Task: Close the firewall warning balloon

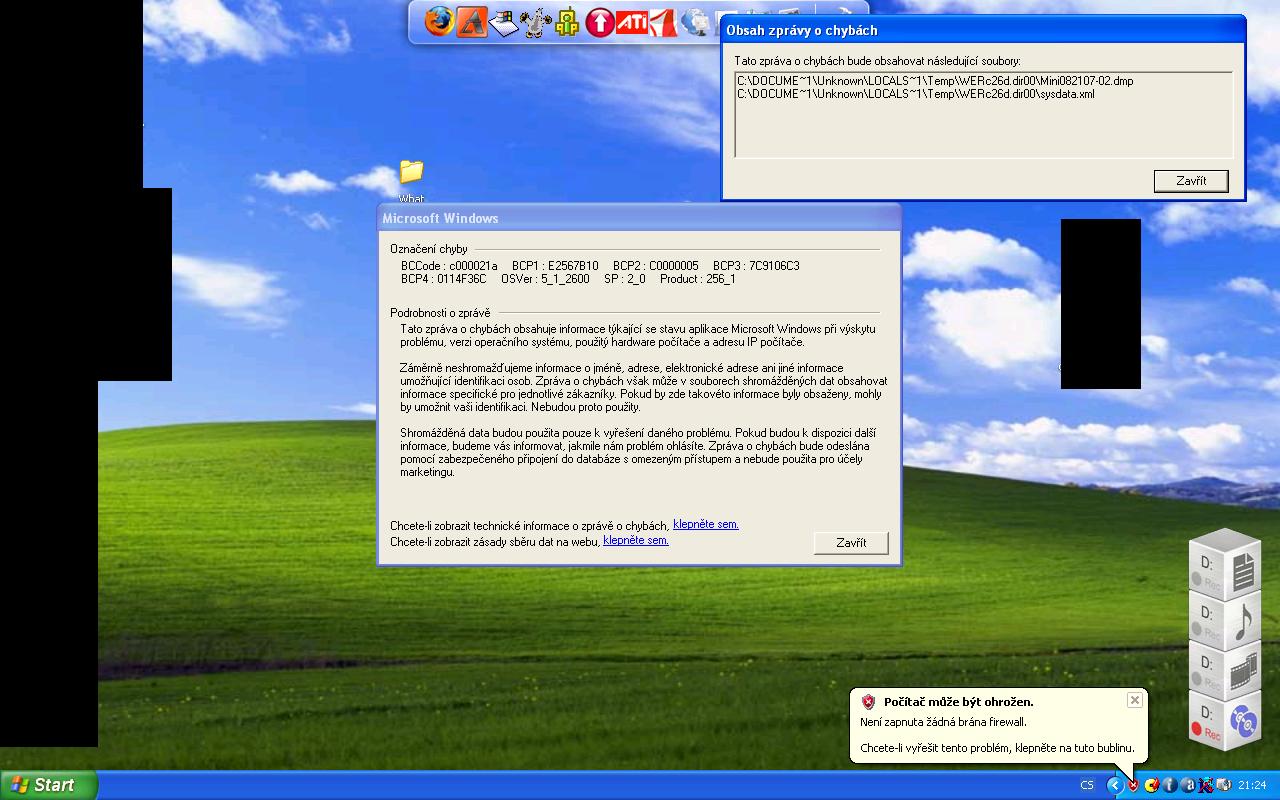Action: pyautogui.click(x=1134, y=700)
